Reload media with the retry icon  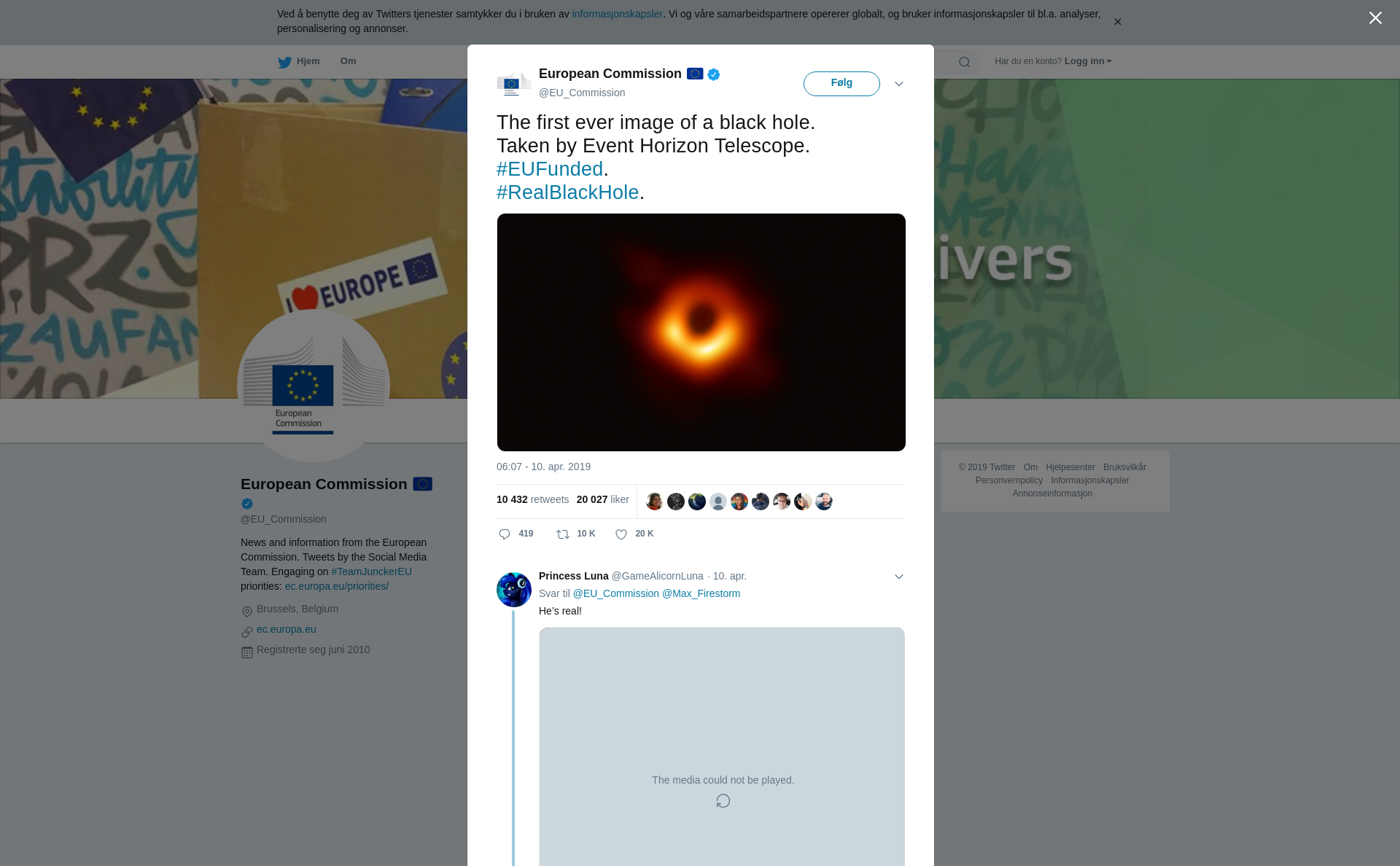point(723,801)
